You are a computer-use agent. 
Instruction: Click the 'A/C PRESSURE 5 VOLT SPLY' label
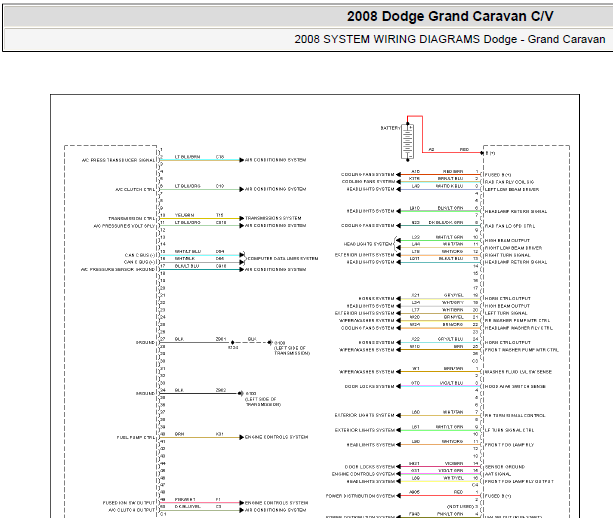click(x=124, y=226)
